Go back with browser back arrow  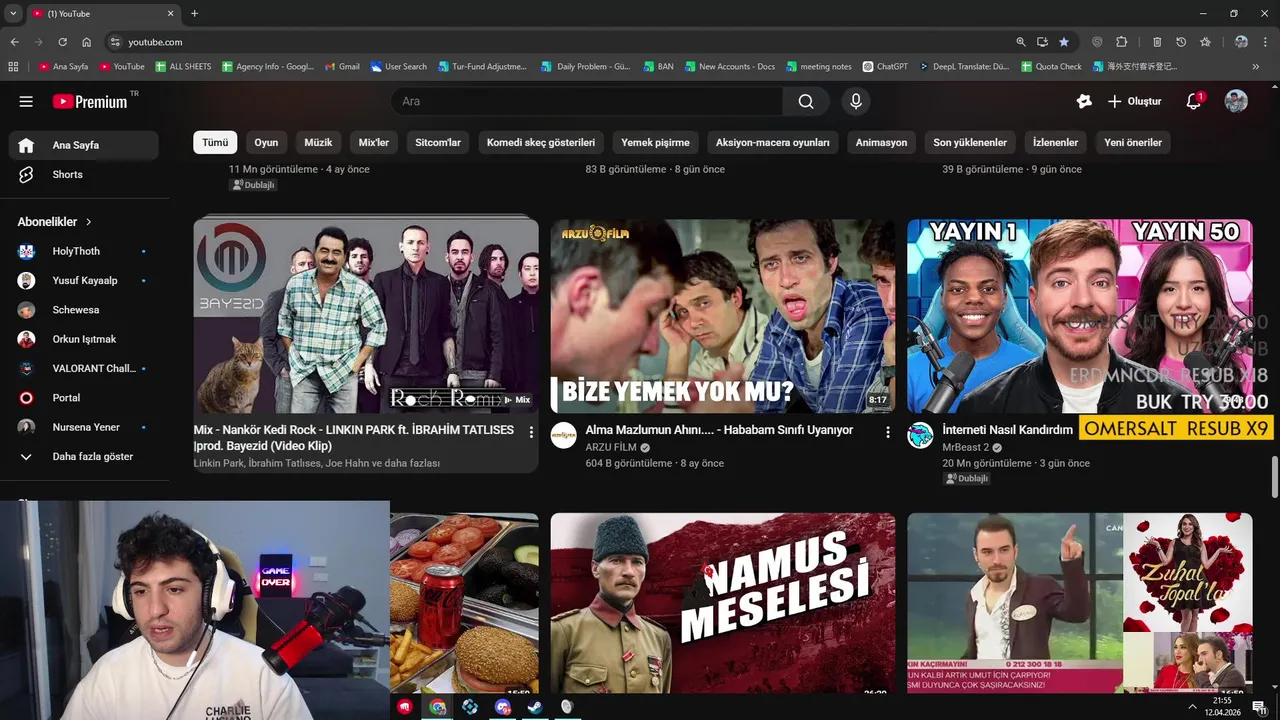14,42
